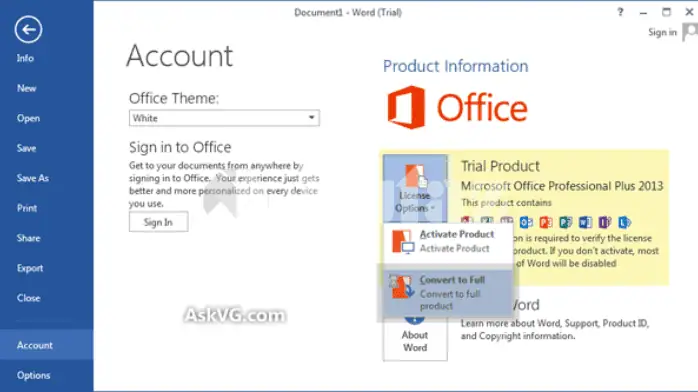Click the InfoPath product icon
698x392 pixels.
coord(605,222)
